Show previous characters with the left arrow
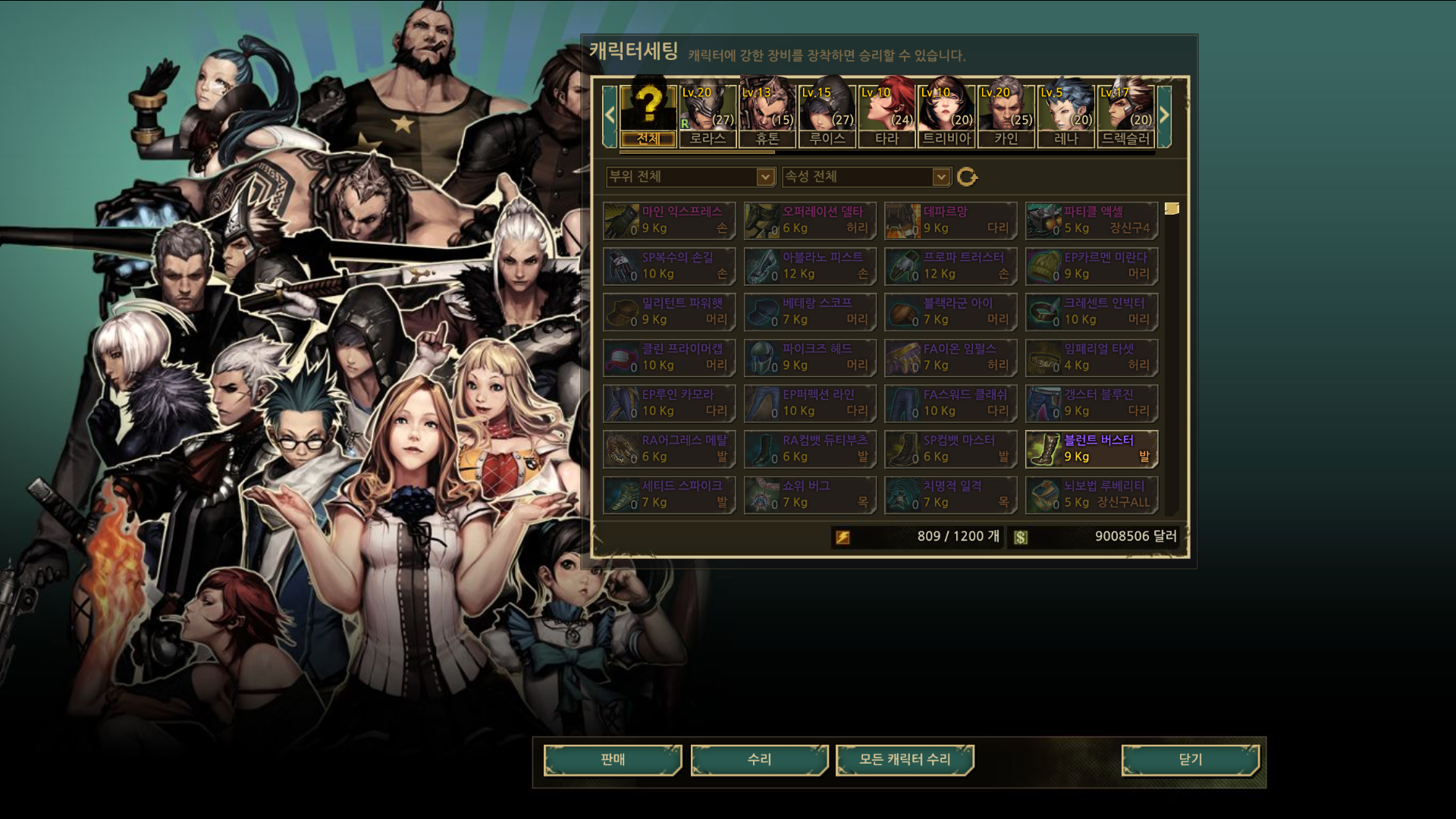1456x819 pixels. (x=610, y=116)
